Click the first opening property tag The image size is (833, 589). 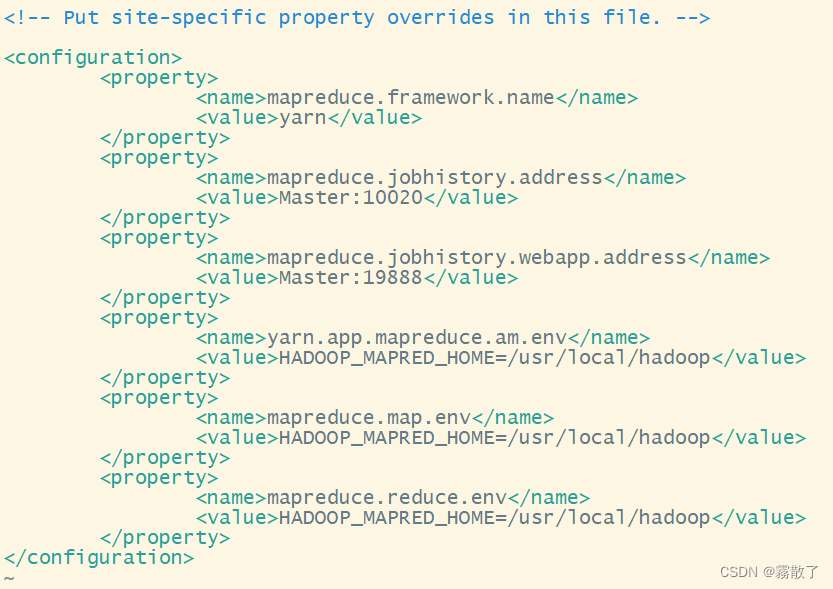click(x=159, y=79)
